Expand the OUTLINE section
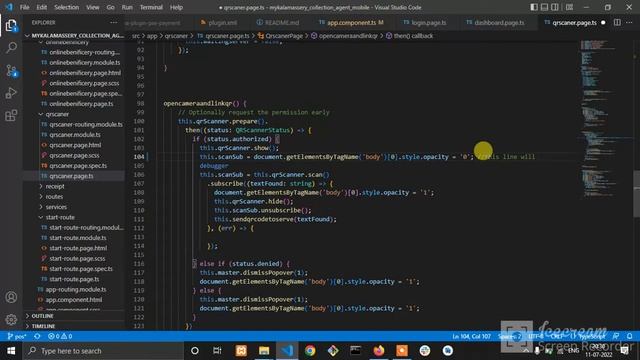The image size is (640, 360). tap(42, 316)
